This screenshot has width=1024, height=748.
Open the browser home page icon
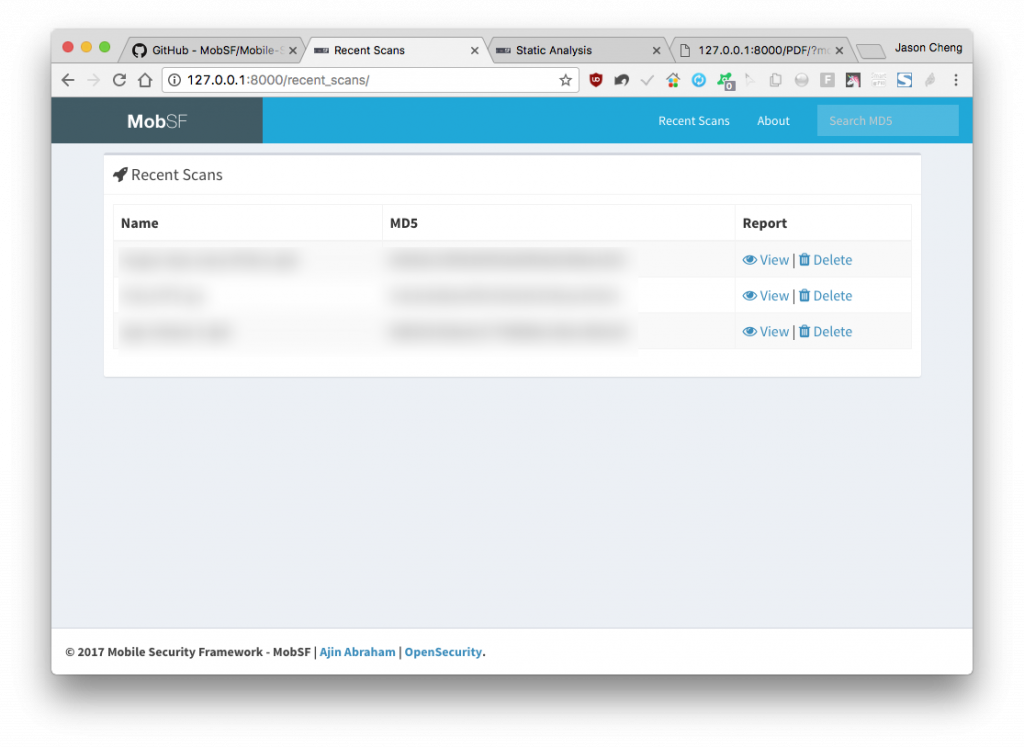(145, 80)
